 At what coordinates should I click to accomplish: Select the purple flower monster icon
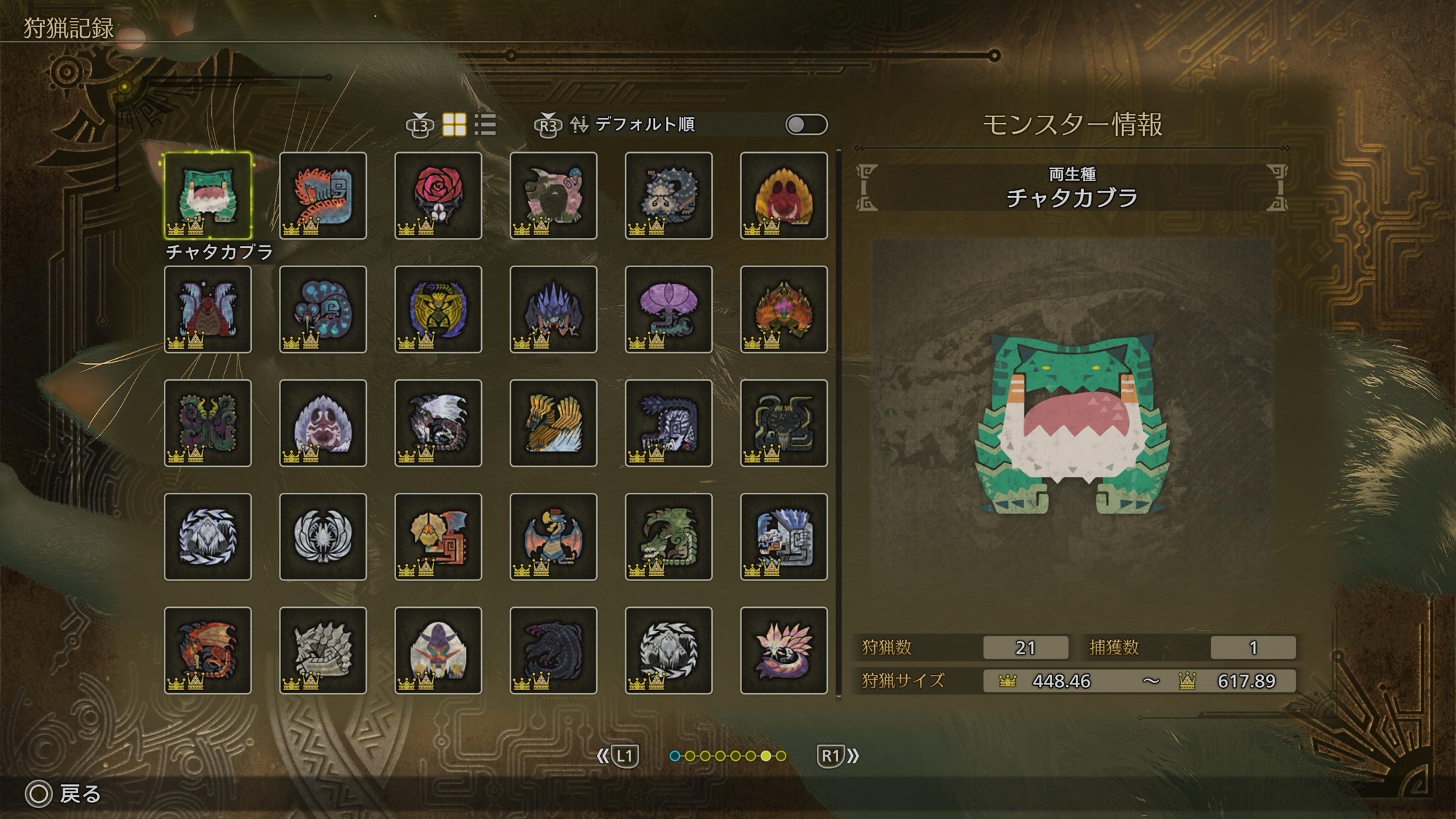668,309
